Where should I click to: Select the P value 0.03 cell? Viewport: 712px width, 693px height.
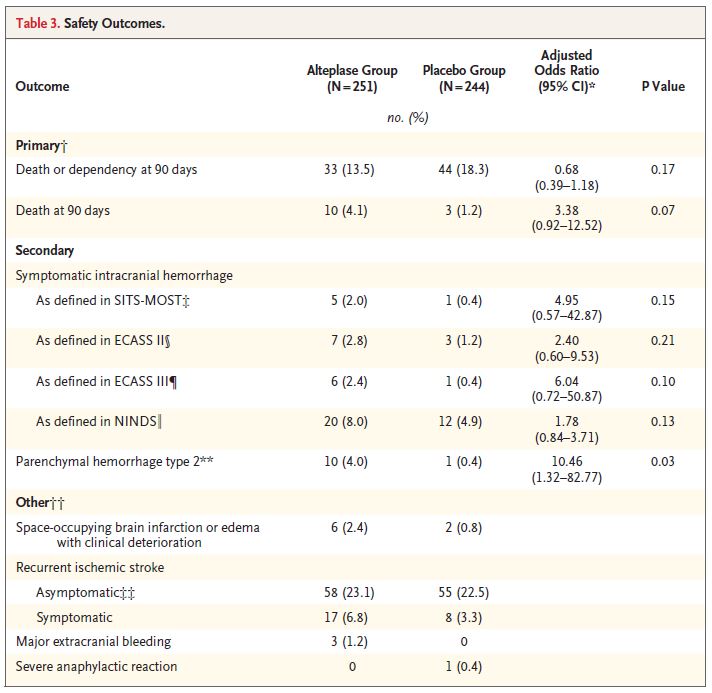coord(663,461)
